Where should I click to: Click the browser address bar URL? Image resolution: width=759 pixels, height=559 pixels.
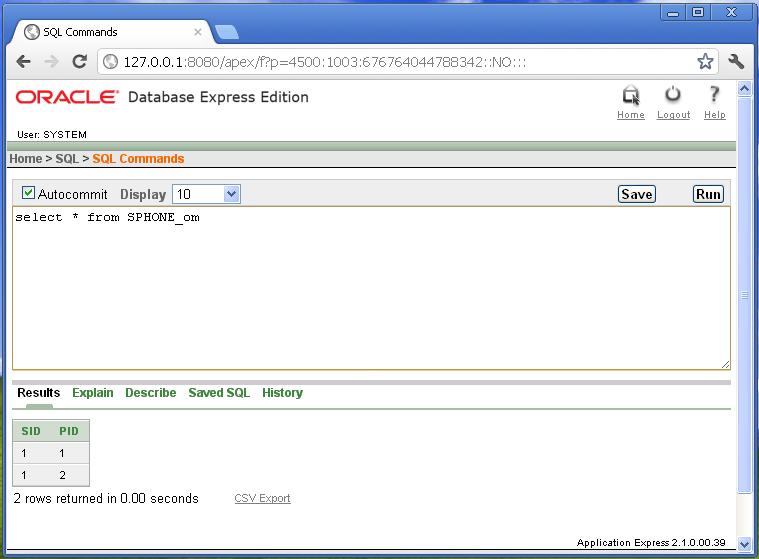pos(324,62)
